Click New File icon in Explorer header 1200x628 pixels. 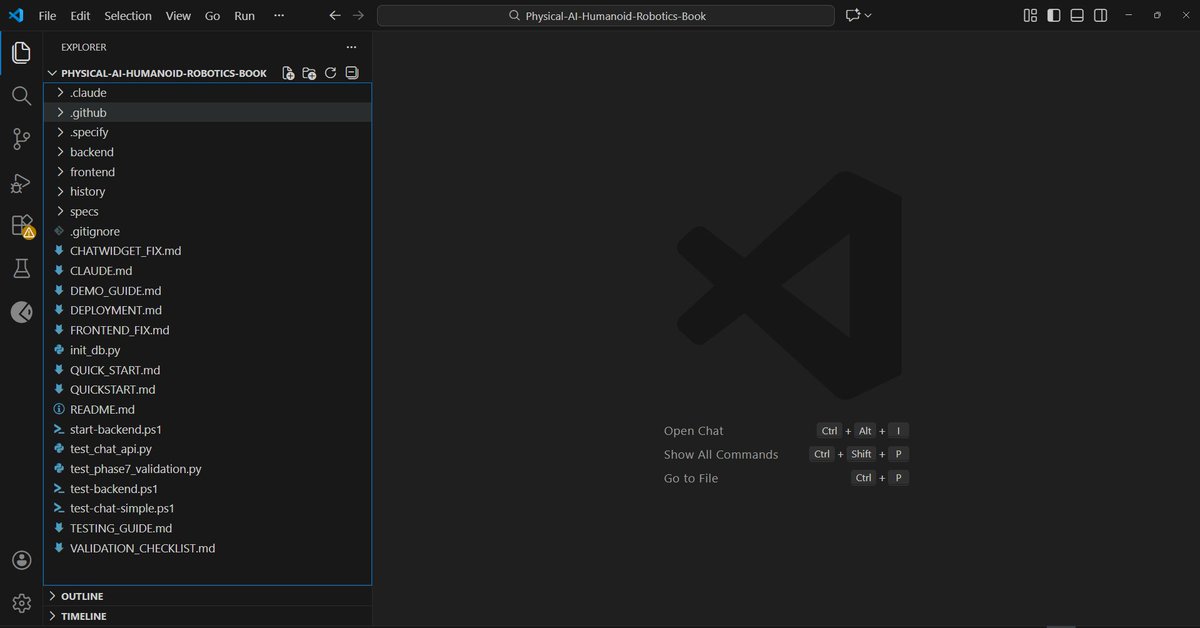click(288, 73)
